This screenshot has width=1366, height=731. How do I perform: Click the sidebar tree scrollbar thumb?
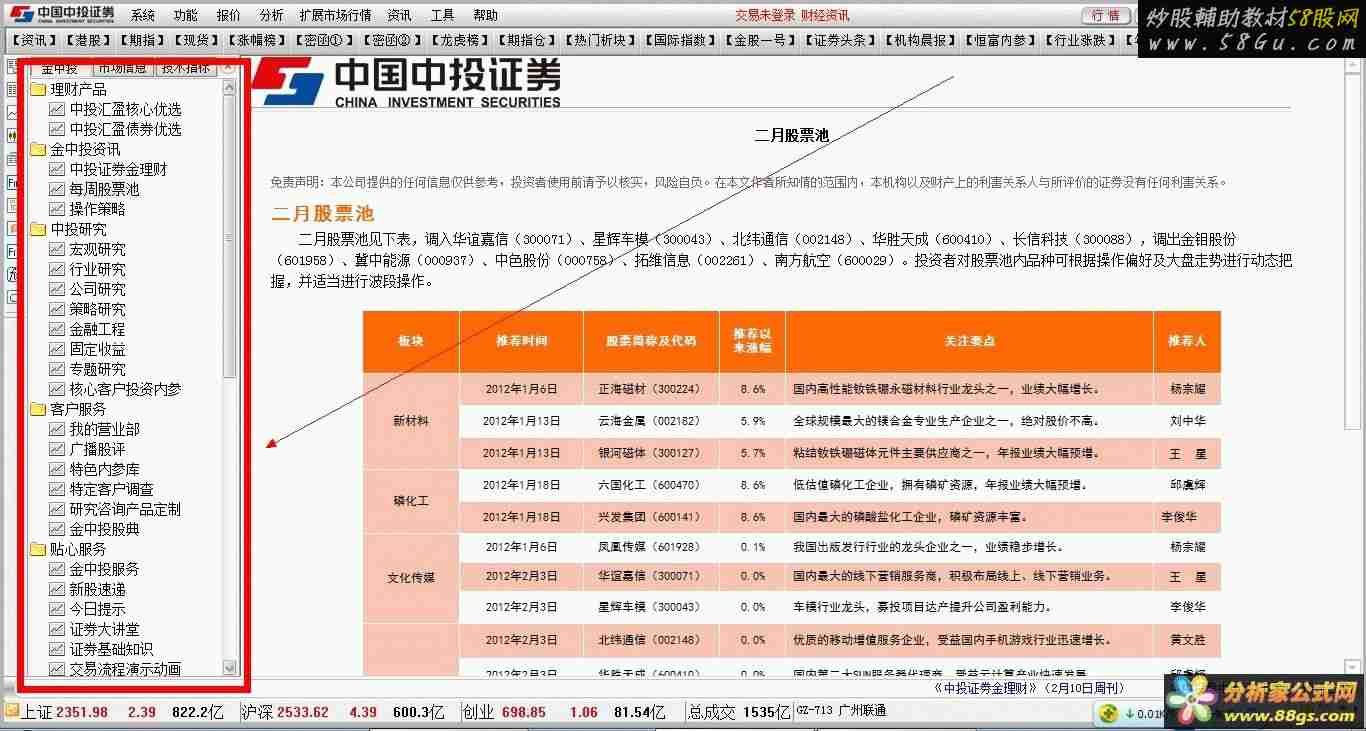point(230,237)
